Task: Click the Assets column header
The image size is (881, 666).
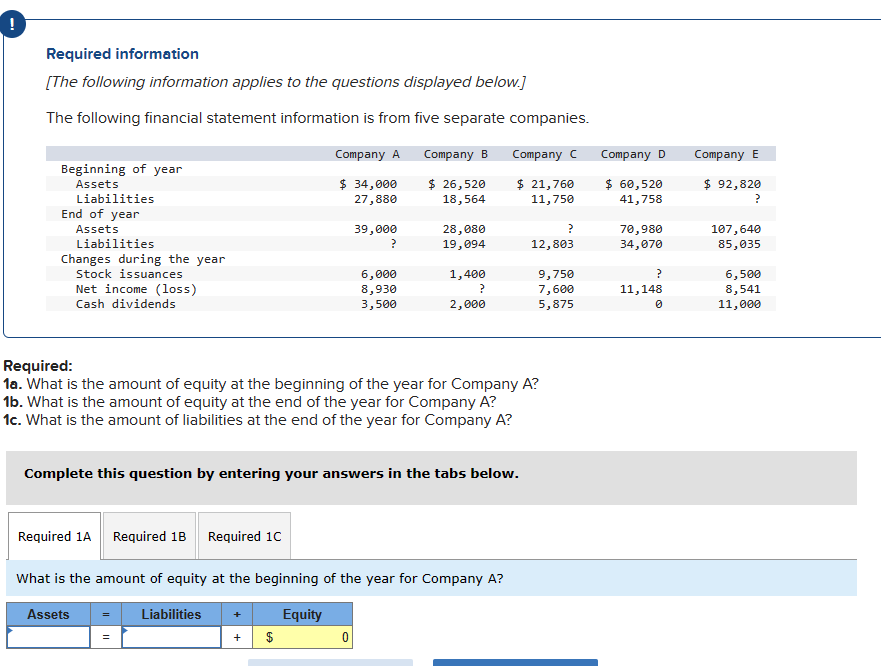Action: click(48, 614)
